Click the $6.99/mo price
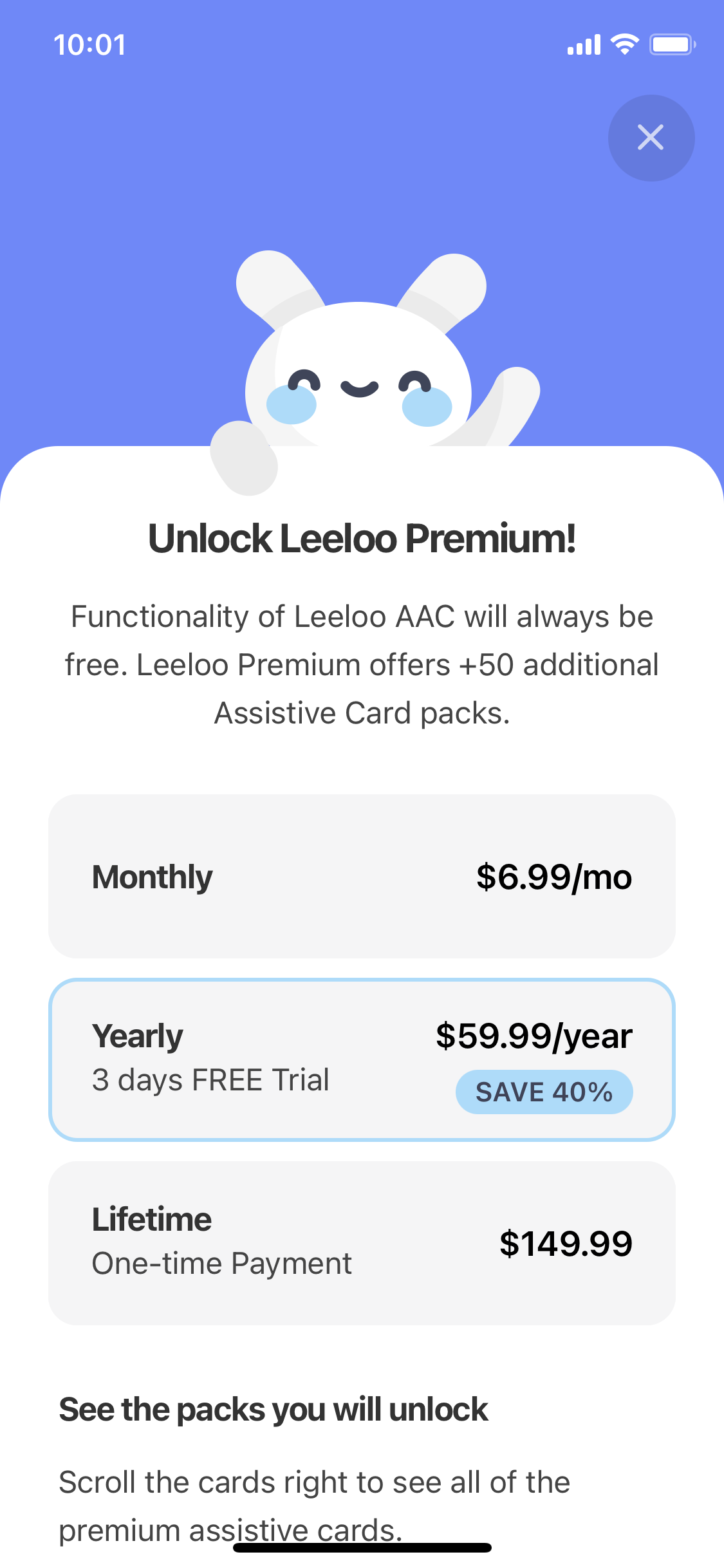This screenshot has height=1568, width=724. 553,877
